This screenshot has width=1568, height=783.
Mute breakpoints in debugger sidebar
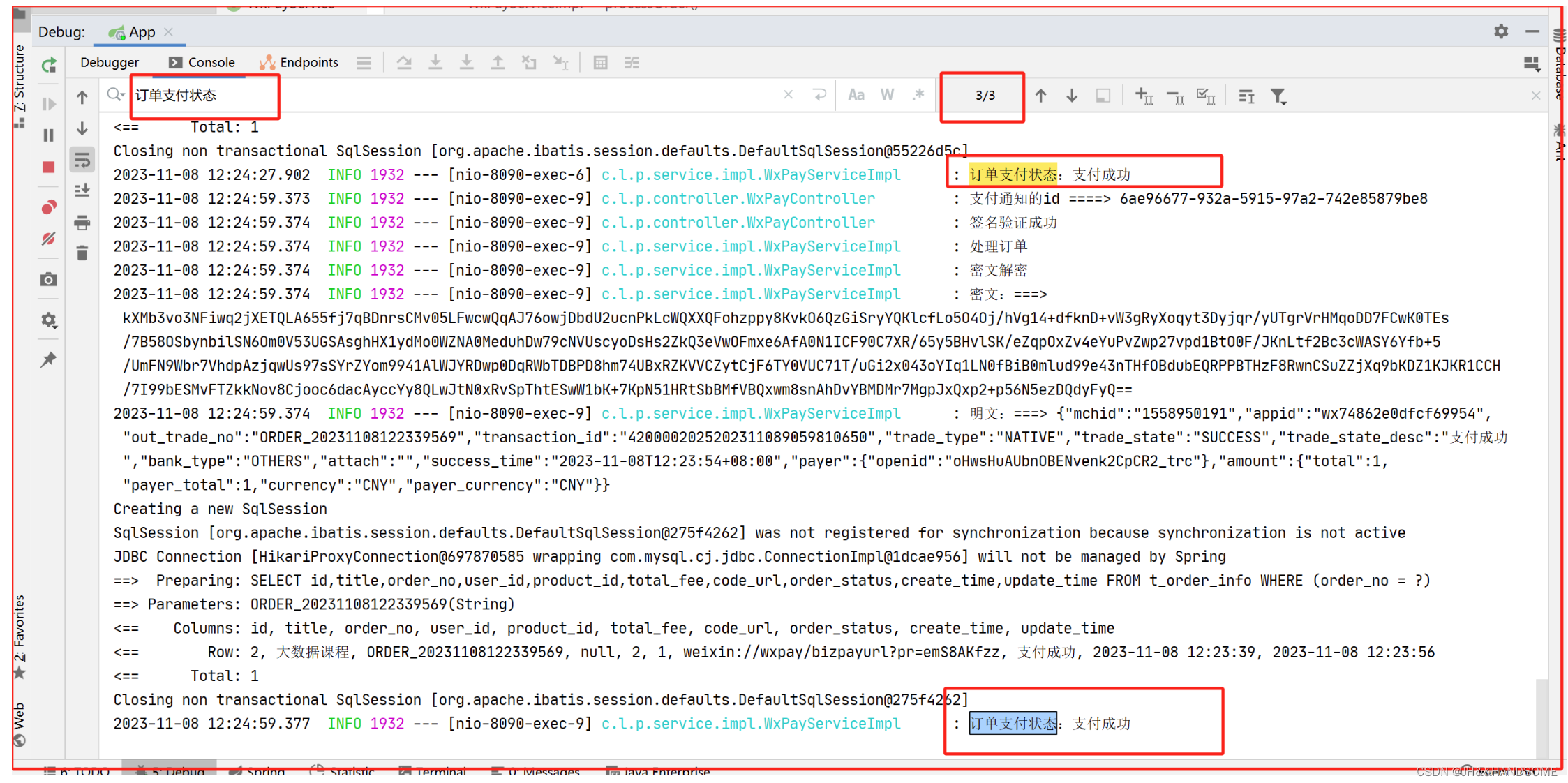tap(49, 239)
